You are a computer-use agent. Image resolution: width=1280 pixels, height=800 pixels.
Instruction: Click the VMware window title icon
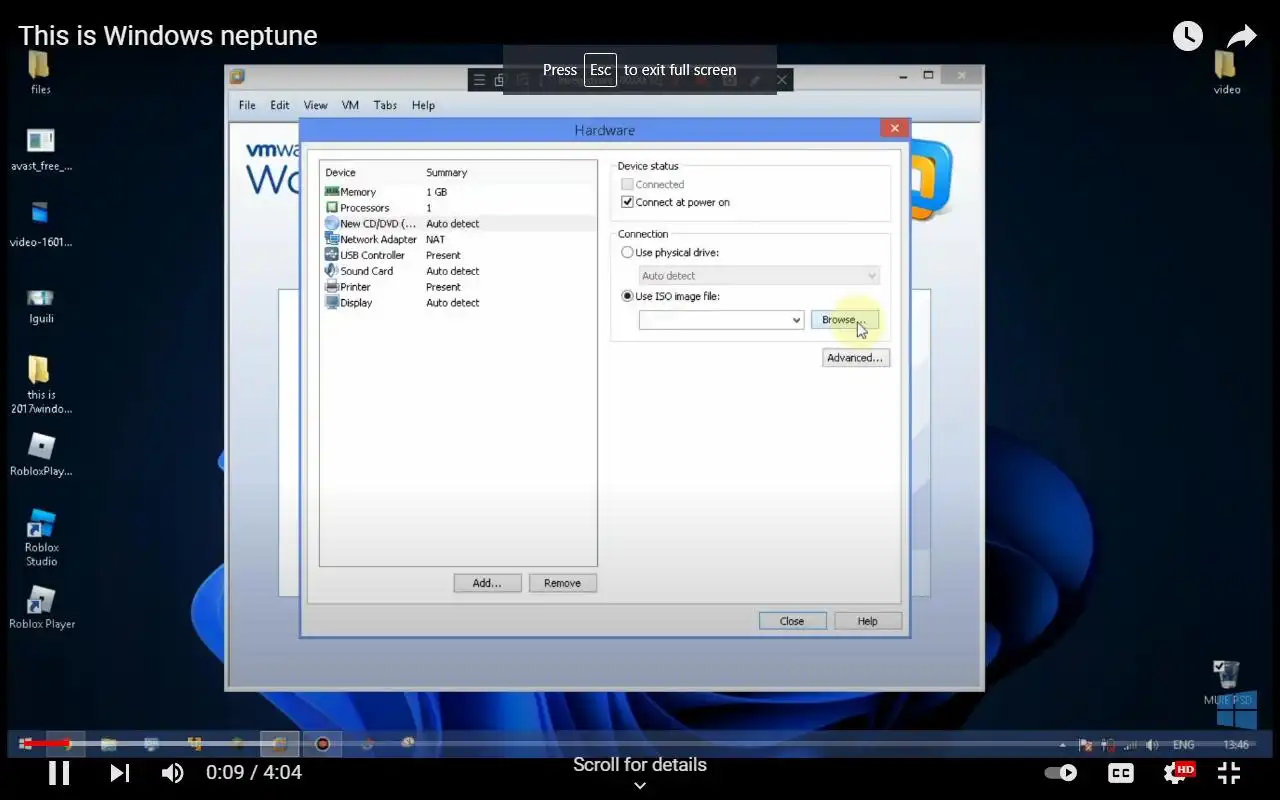click(x=237, y=76)
